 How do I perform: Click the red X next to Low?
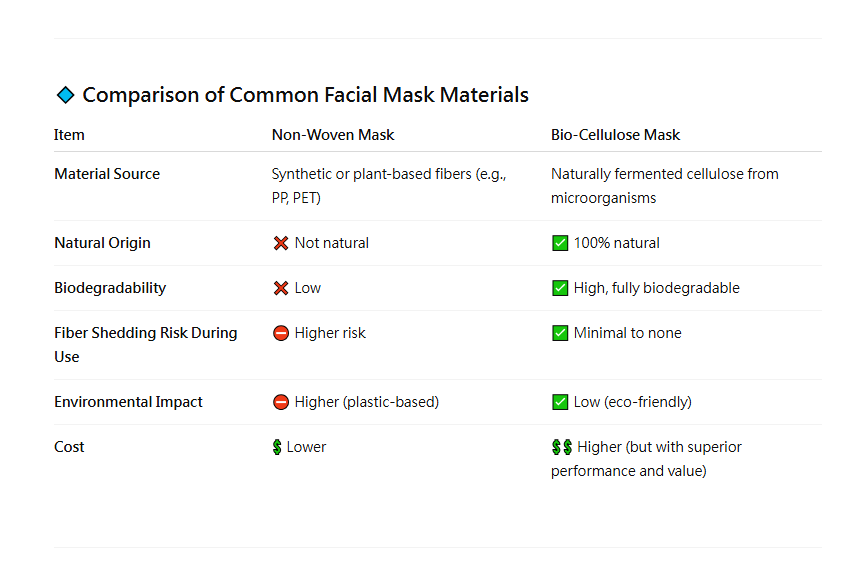(280, 288)
